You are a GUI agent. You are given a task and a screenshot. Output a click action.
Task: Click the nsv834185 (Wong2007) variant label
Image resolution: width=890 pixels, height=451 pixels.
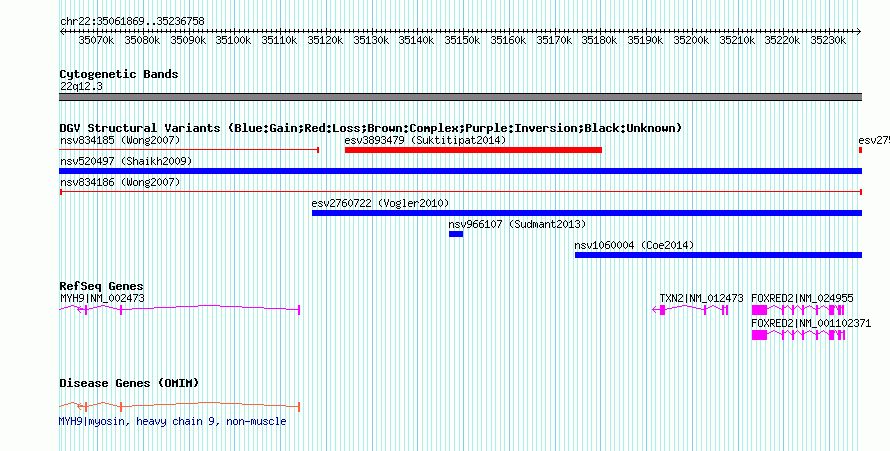pyautogui.click(x=120, y=140)
